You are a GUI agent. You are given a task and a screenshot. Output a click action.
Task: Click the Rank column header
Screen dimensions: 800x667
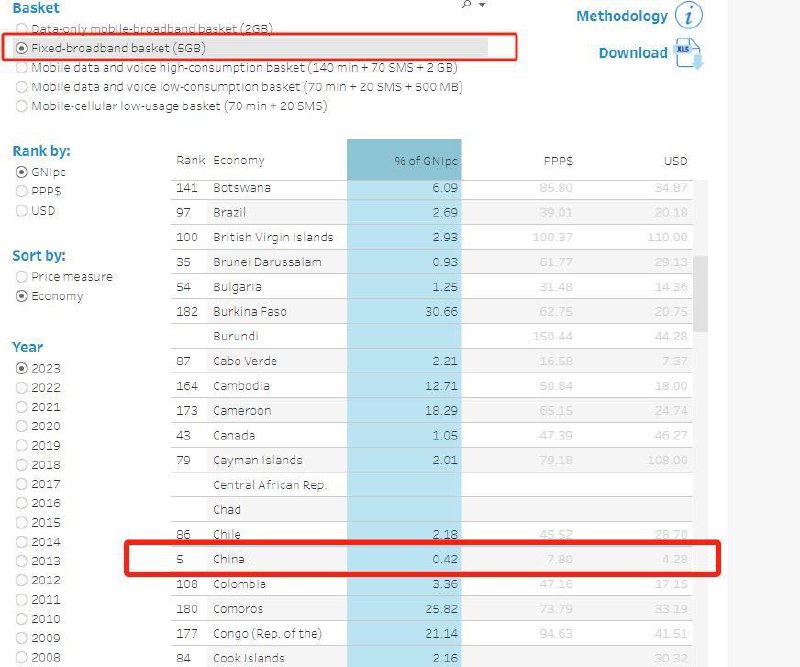(190, 160)
